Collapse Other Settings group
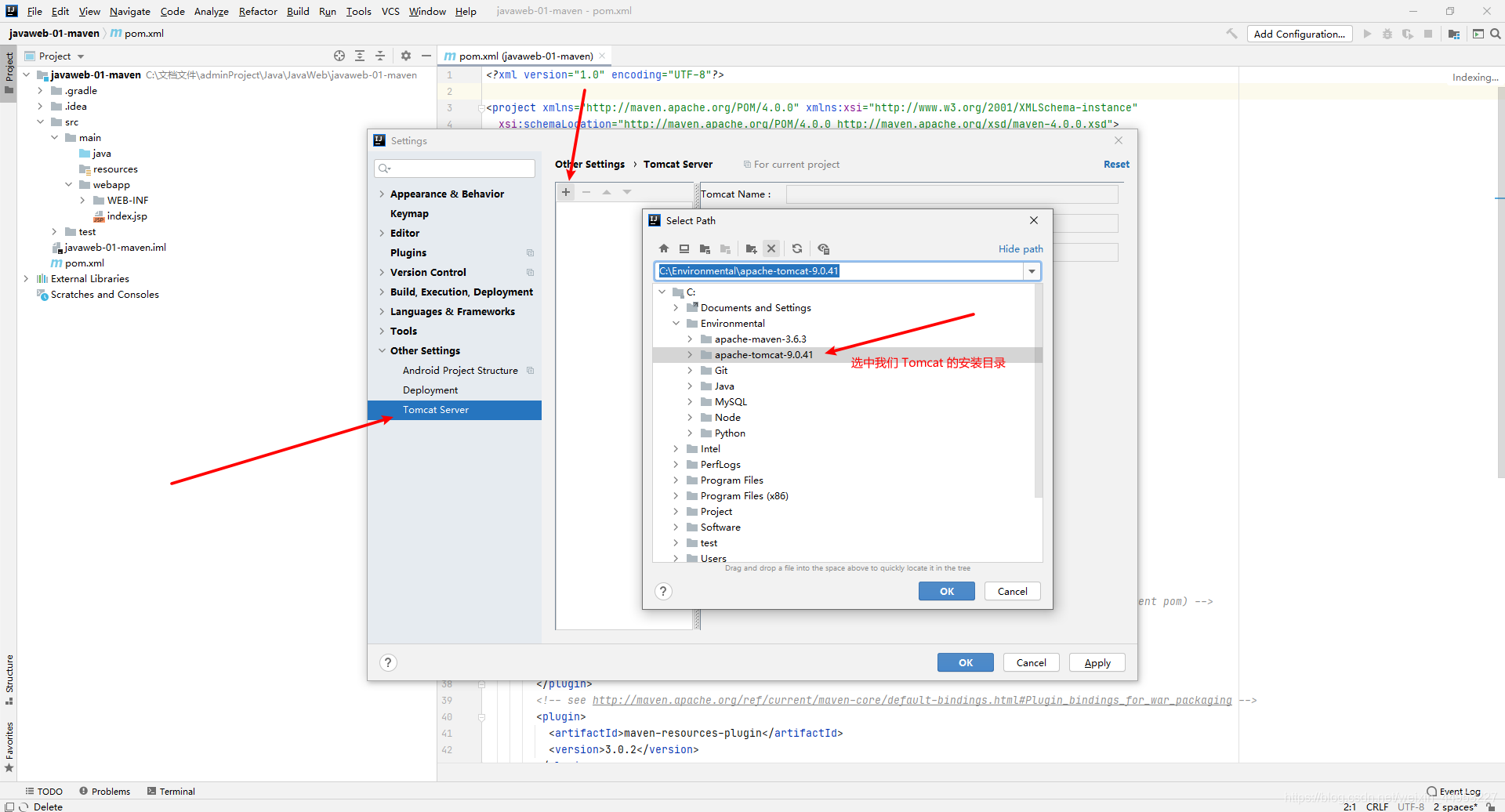Image resolution: width=1505 pixels, height=812 pixels. (382, 351)
